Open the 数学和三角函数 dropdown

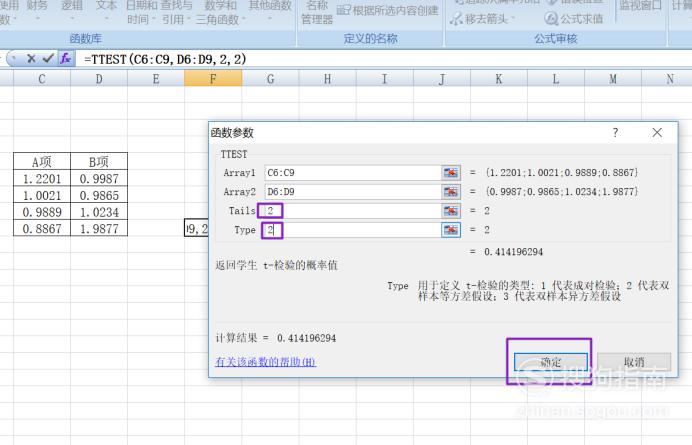[221, 12]
